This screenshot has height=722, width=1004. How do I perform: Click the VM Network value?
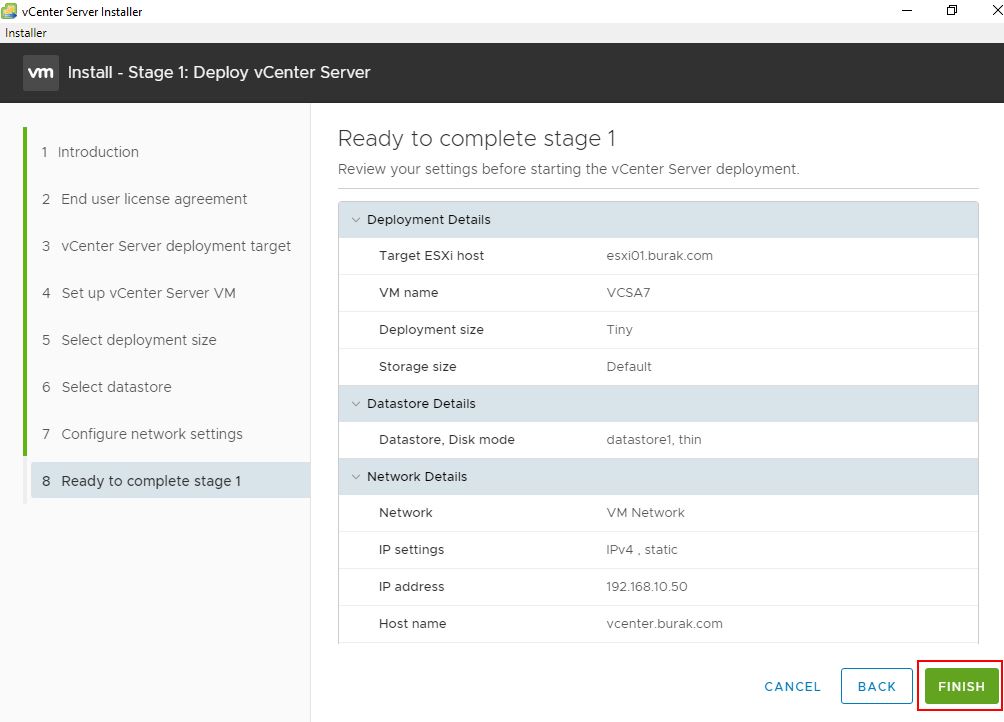tap(645, 513)
